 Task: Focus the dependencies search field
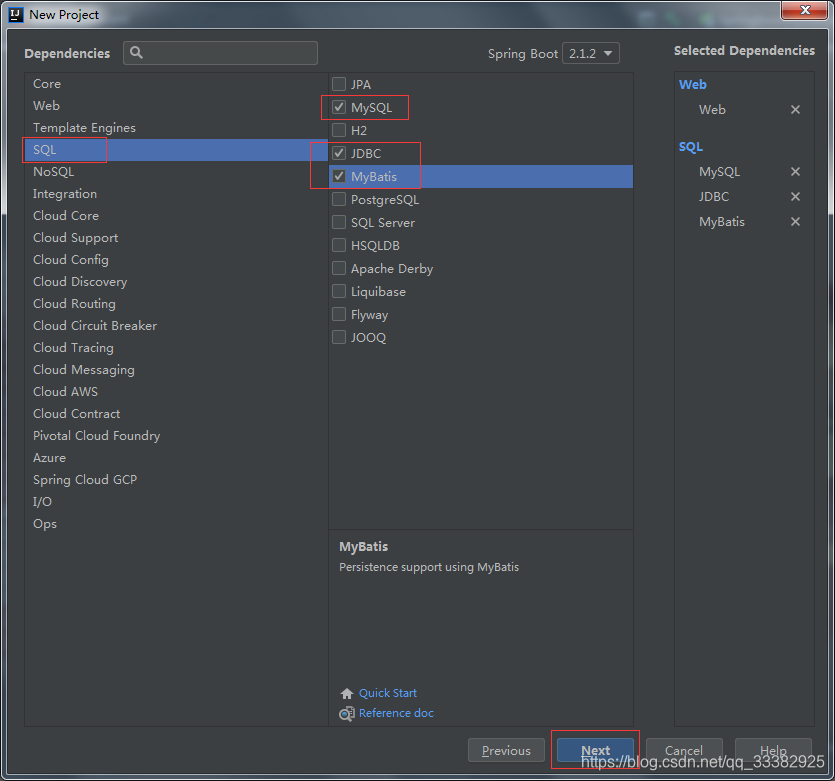coord(220,53)
